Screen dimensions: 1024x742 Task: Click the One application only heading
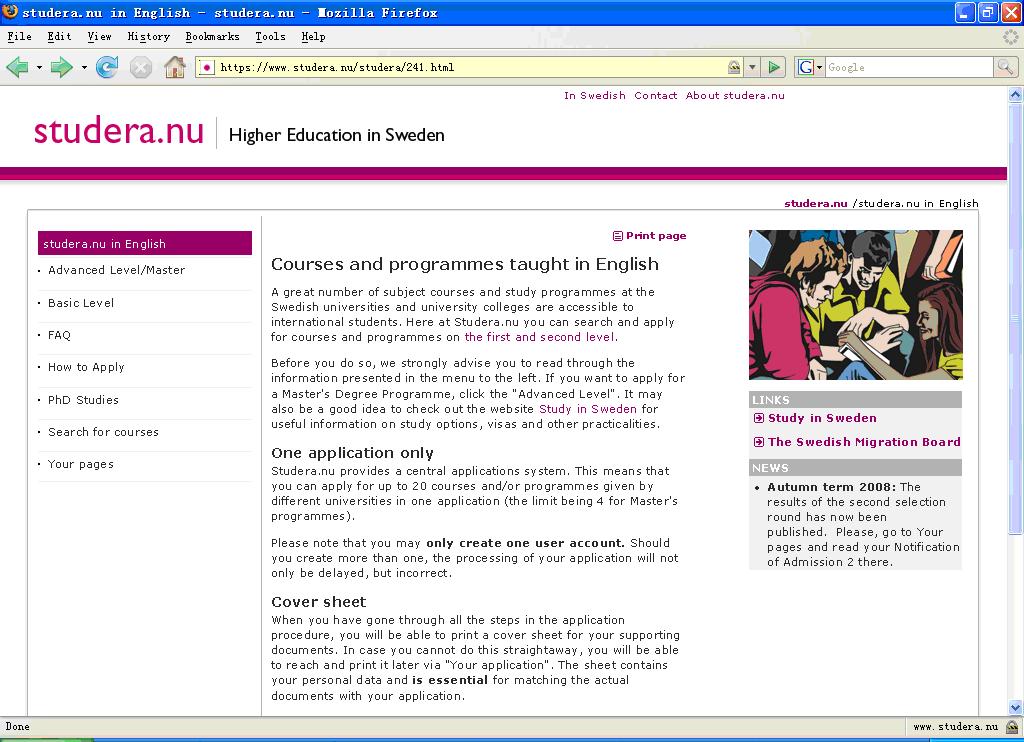pyautogui.click(x=353, y=453)
